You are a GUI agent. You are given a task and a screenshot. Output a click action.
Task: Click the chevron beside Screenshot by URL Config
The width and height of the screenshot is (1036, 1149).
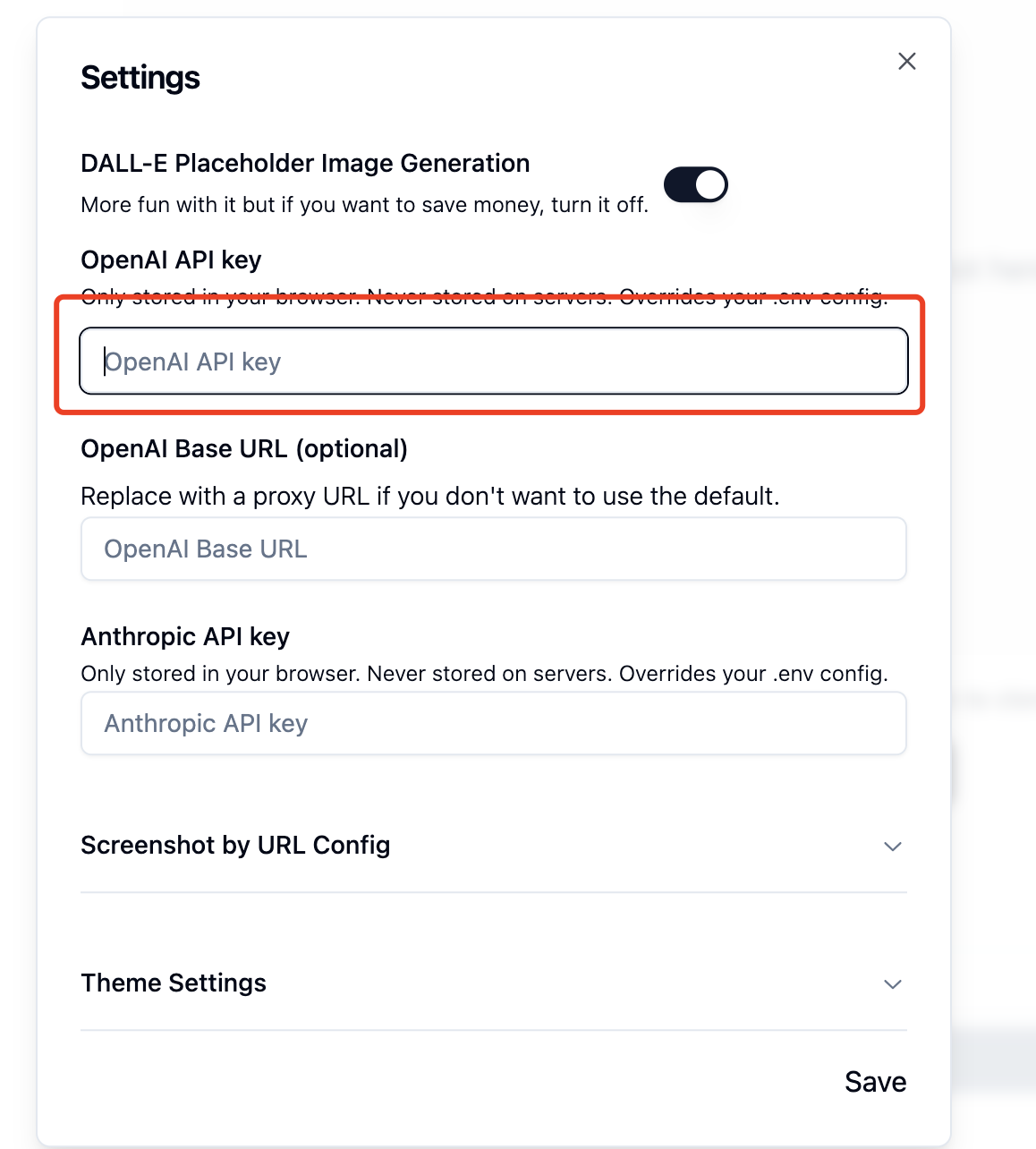click(x=892, y=846)
